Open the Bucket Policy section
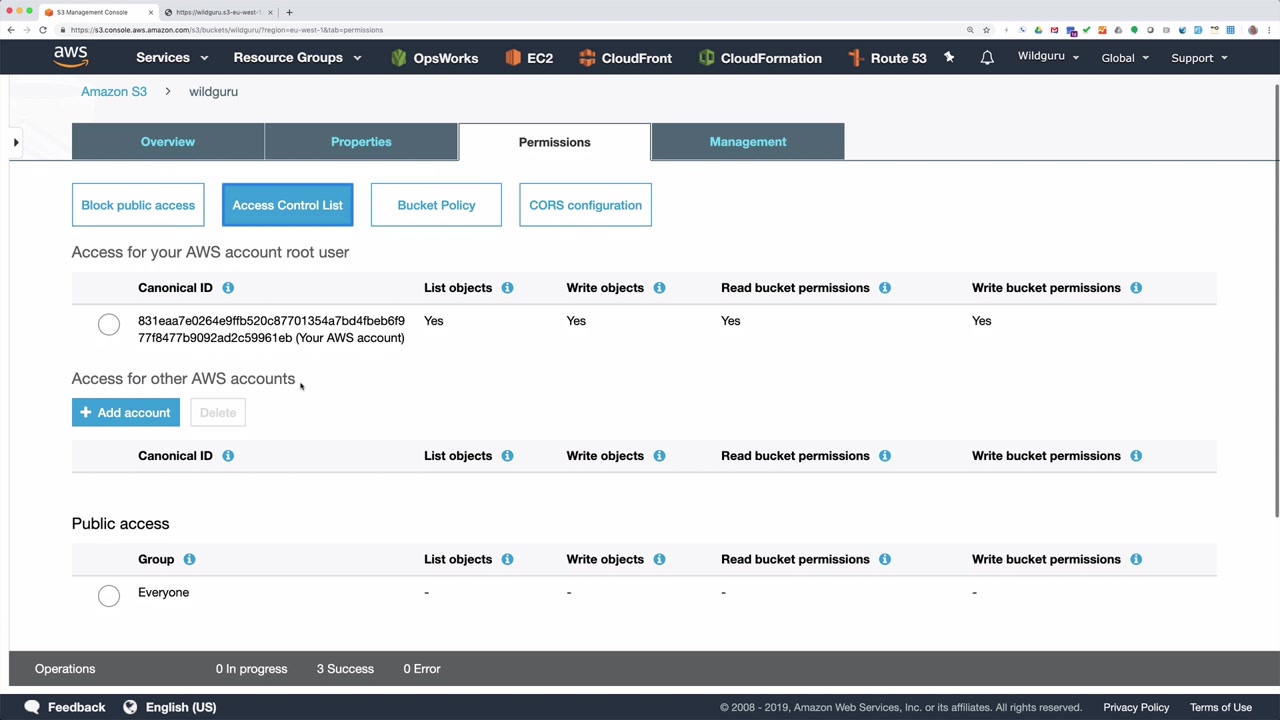 [x=436, y=205]
